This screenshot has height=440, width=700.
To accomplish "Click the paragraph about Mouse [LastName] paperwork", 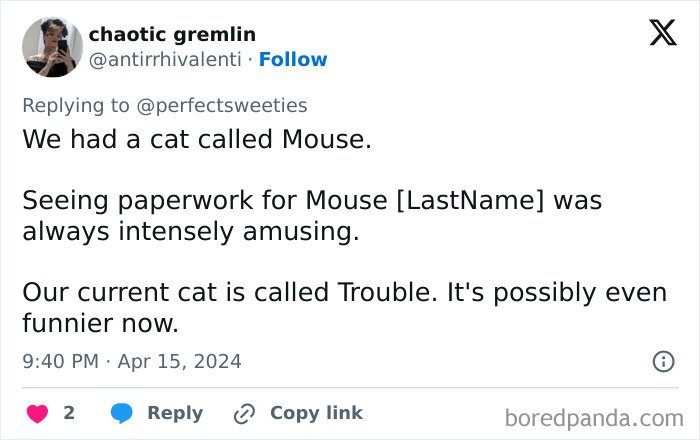I will coord(311,216).
